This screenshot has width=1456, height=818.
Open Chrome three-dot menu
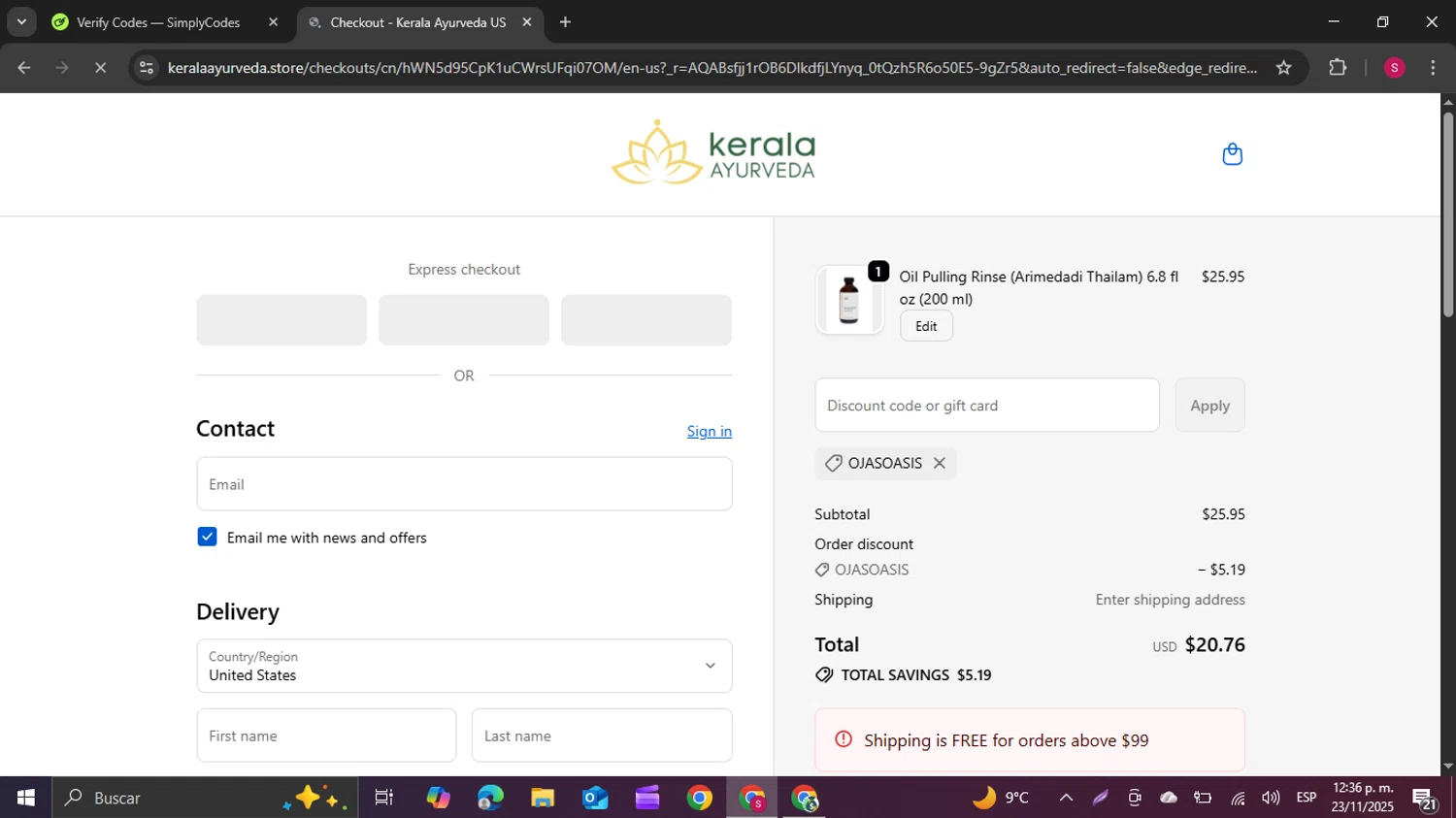click(1433, 68)
